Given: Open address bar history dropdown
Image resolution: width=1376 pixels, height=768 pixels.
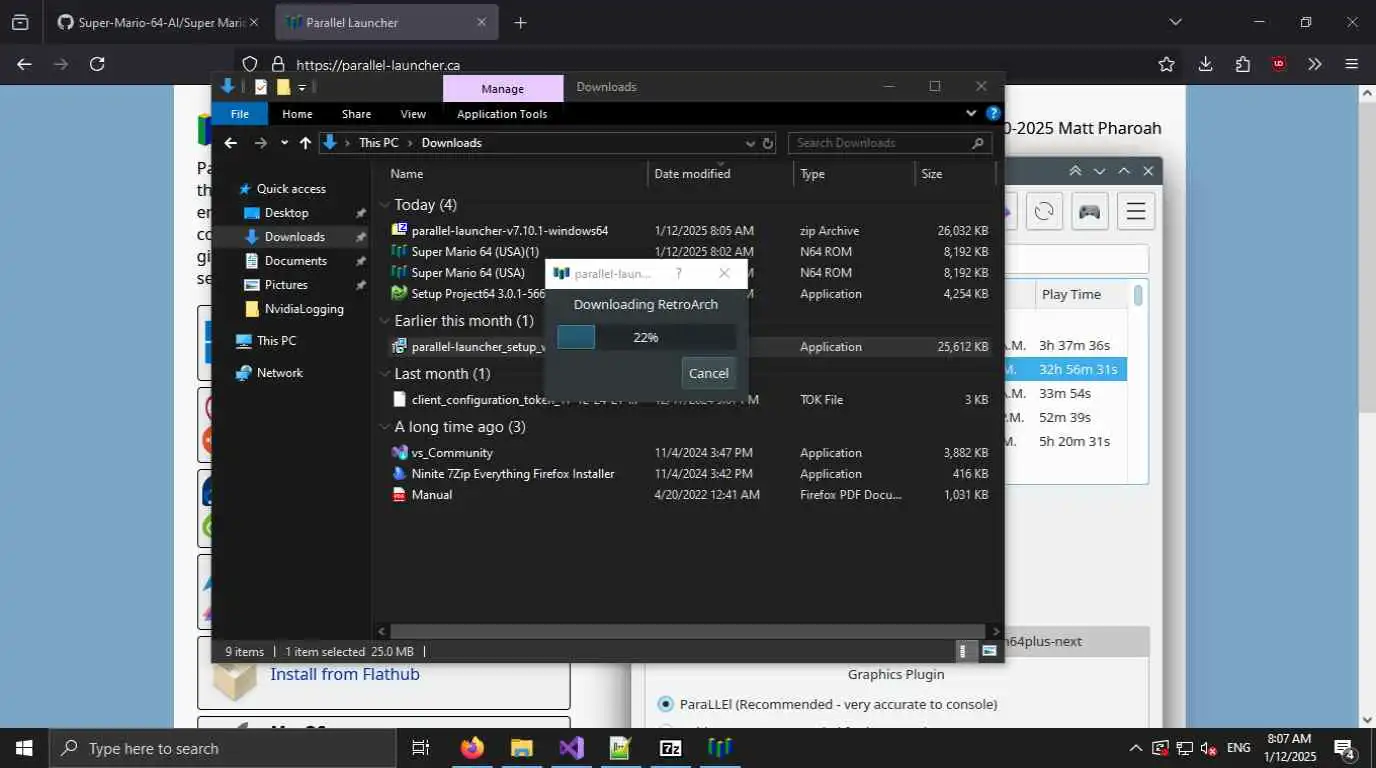Looking at the screenshot, I should [750, 143].
